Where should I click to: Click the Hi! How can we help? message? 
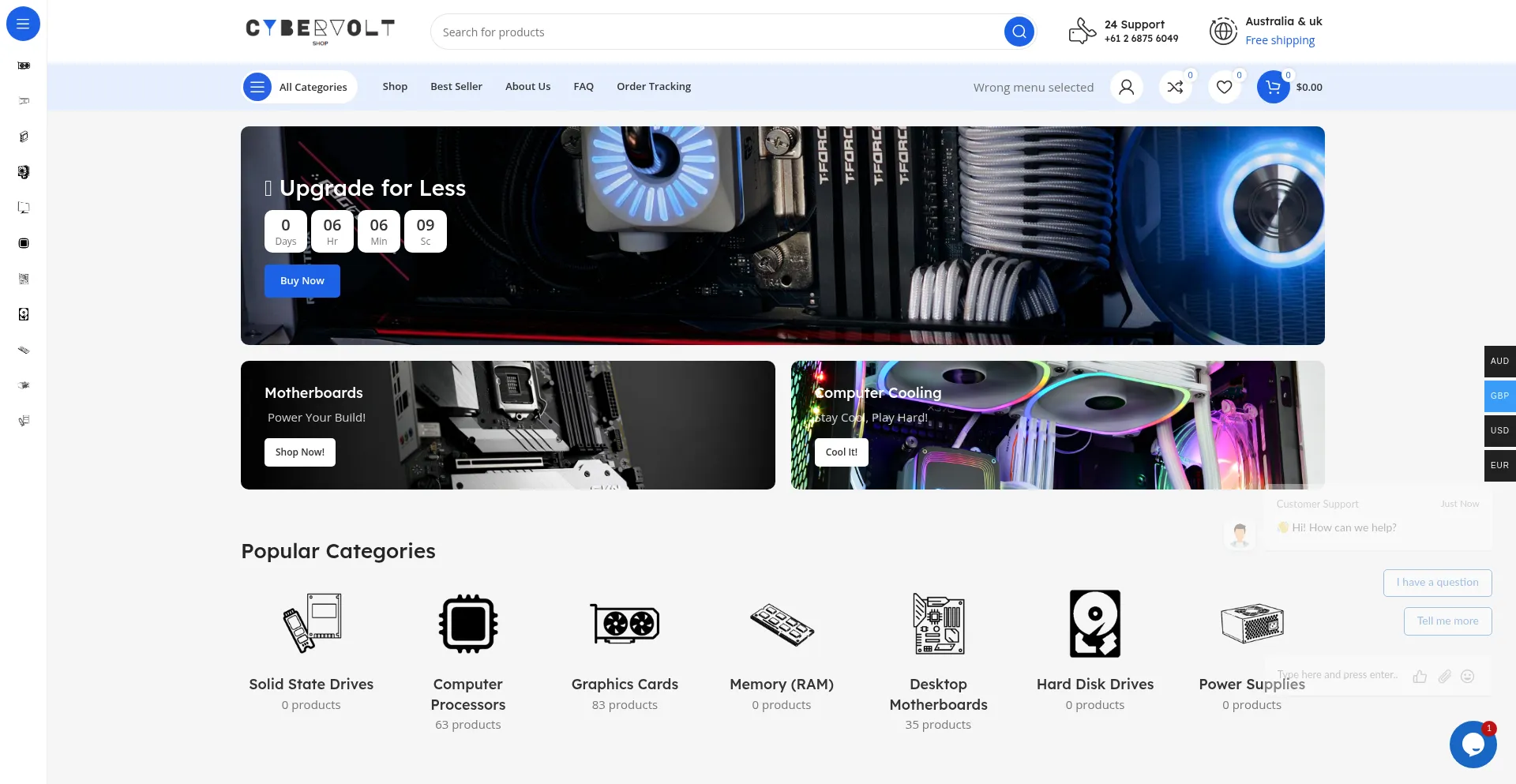coord(1337,527)
